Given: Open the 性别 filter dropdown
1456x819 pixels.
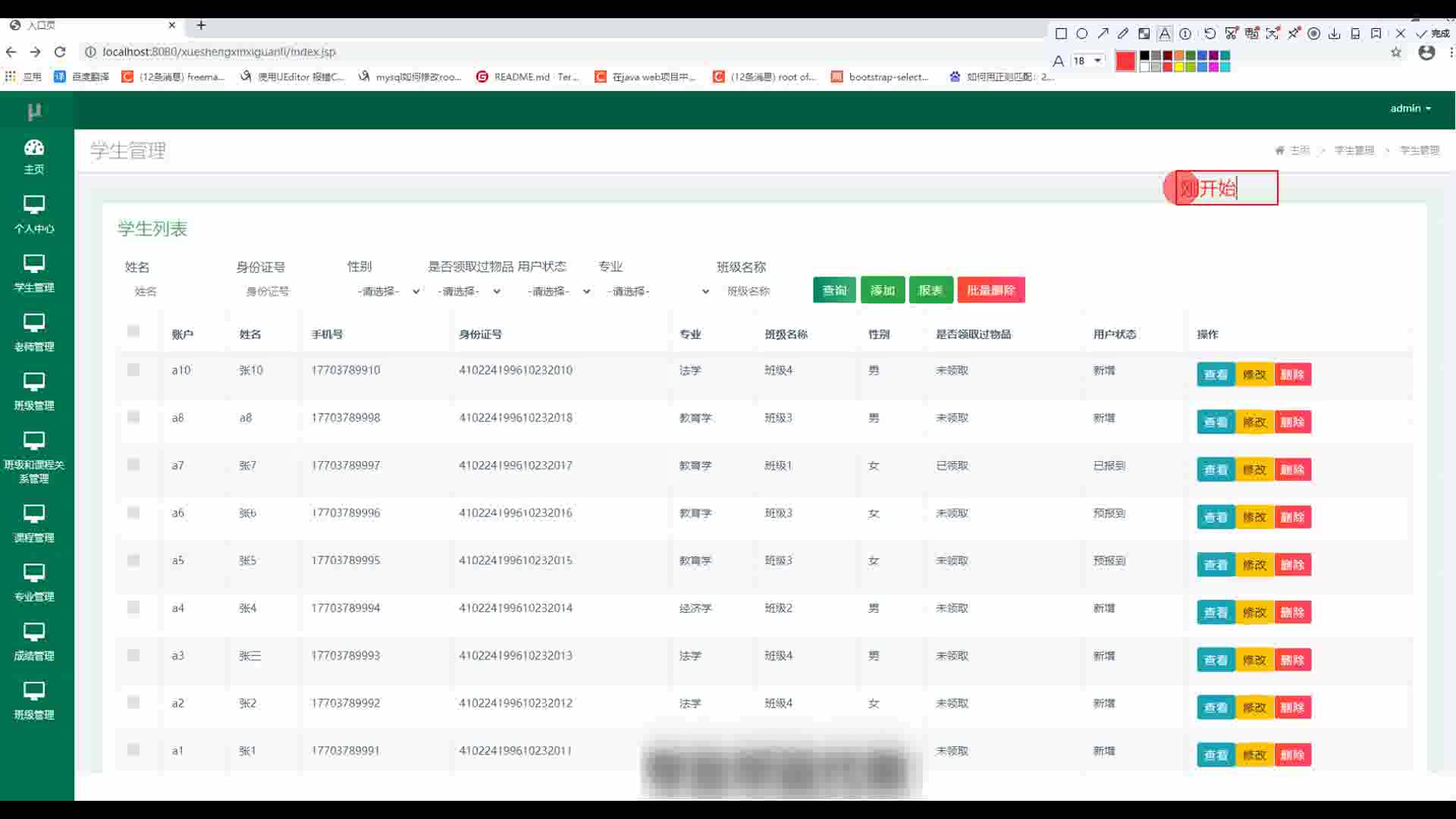Looking at the screenshot, I should (388, 291).
